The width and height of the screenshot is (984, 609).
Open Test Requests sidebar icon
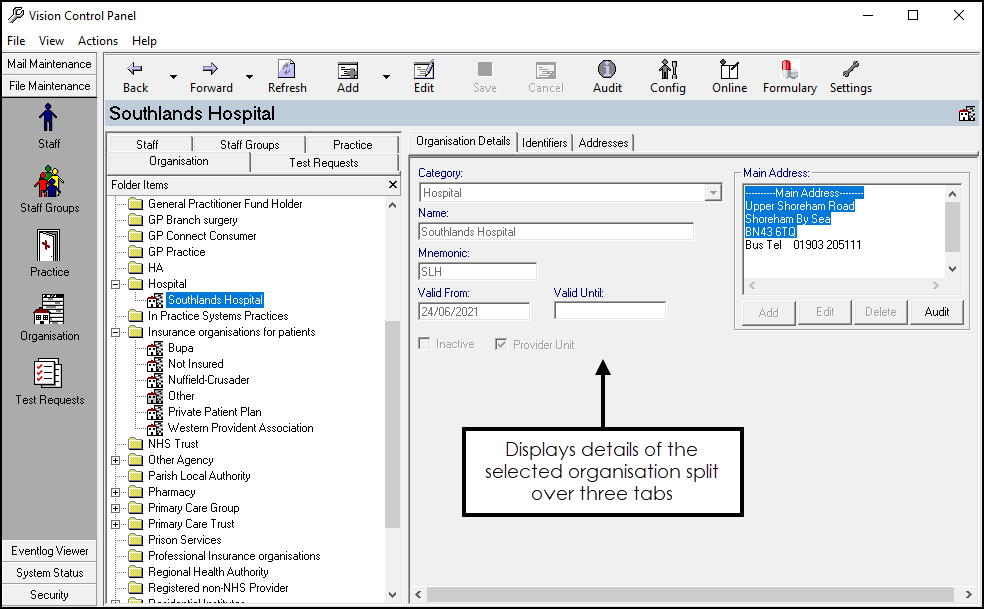click(49, 380)
